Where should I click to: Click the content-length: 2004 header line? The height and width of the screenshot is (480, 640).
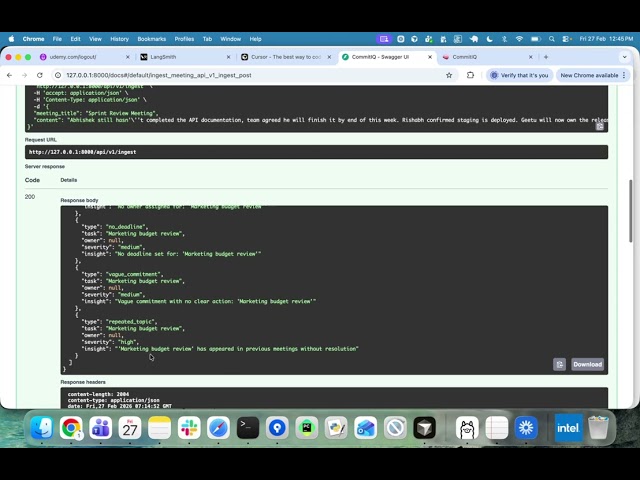pos(98,394)
